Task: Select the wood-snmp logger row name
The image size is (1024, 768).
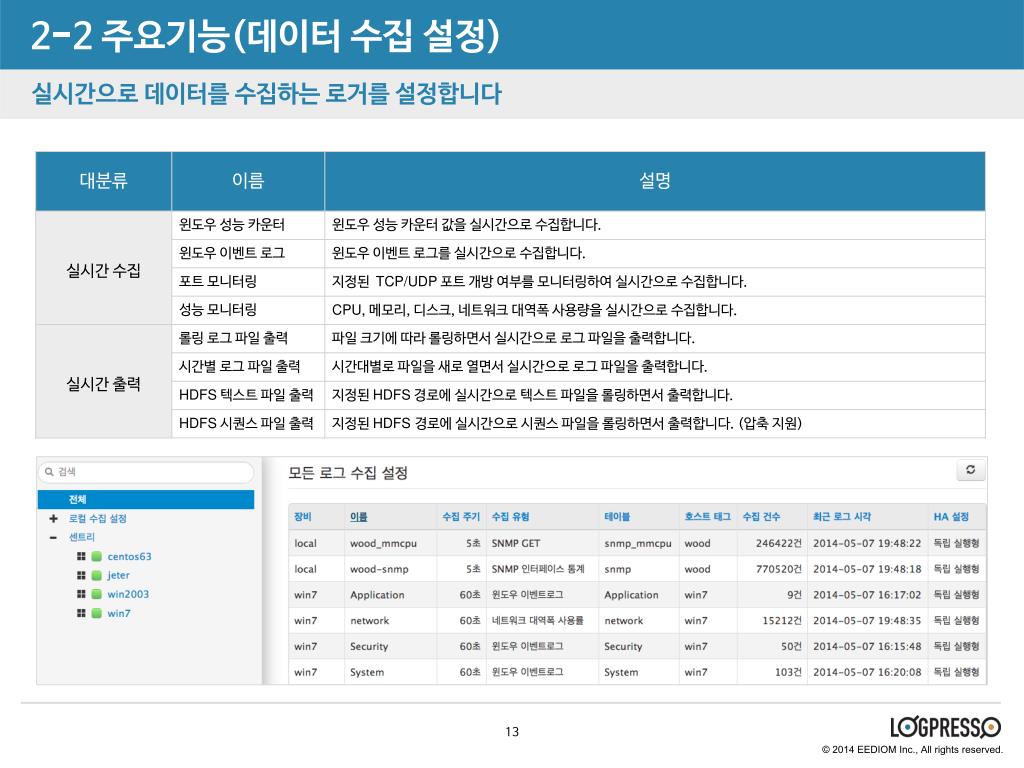Action: point(379,569)
